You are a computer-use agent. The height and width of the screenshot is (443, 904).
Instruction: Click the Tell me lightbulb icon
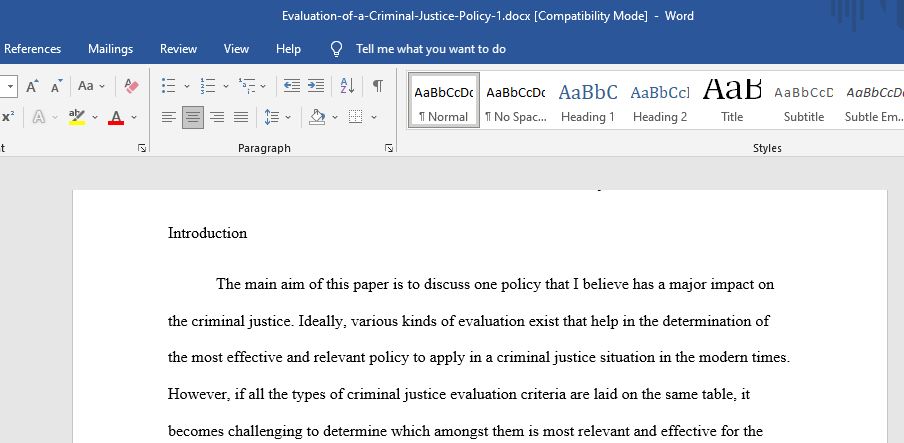click(337, 49)
